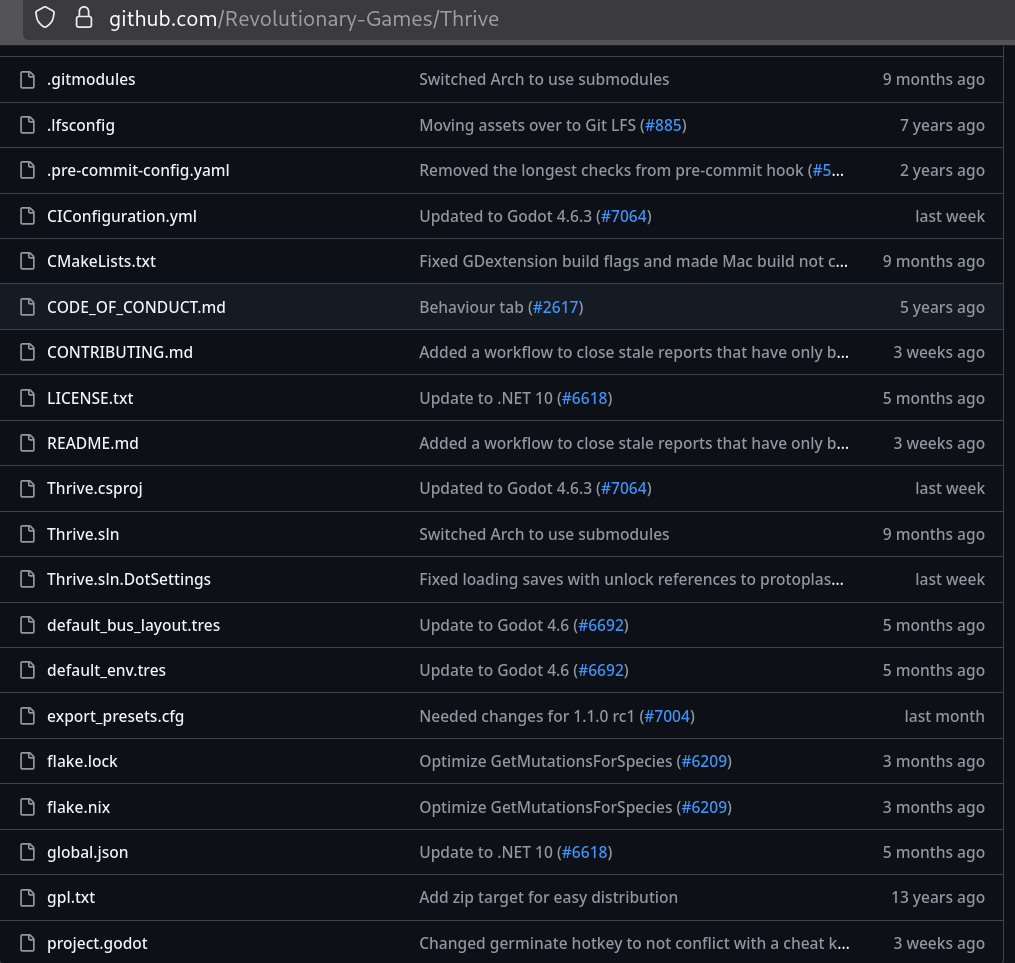Screen dimensions: 1015x963
Task: Open #6618 link in LICENSE.txt row
Action: pos(585,398)
